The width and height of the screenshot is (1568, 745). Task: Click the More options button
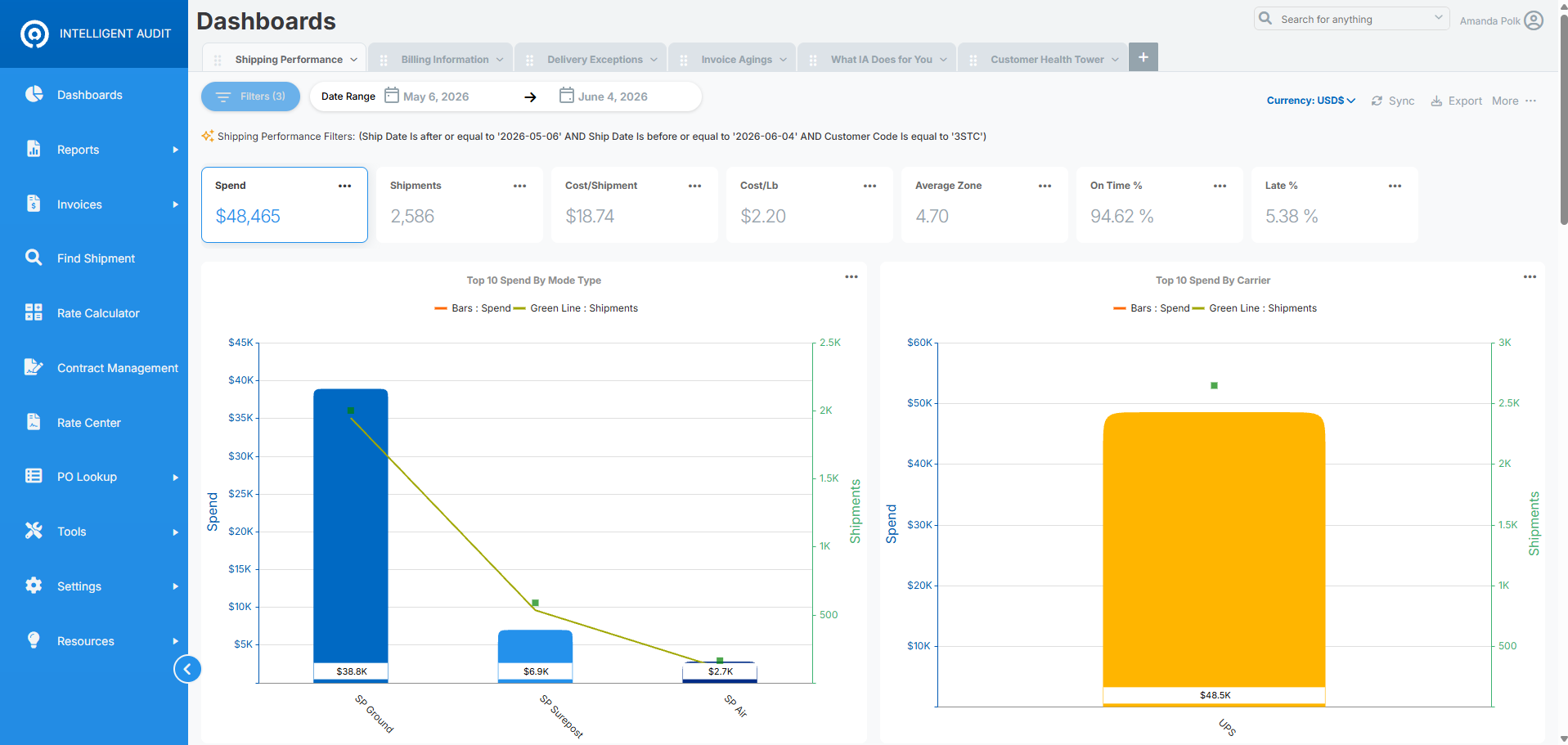click(1514, 101)
